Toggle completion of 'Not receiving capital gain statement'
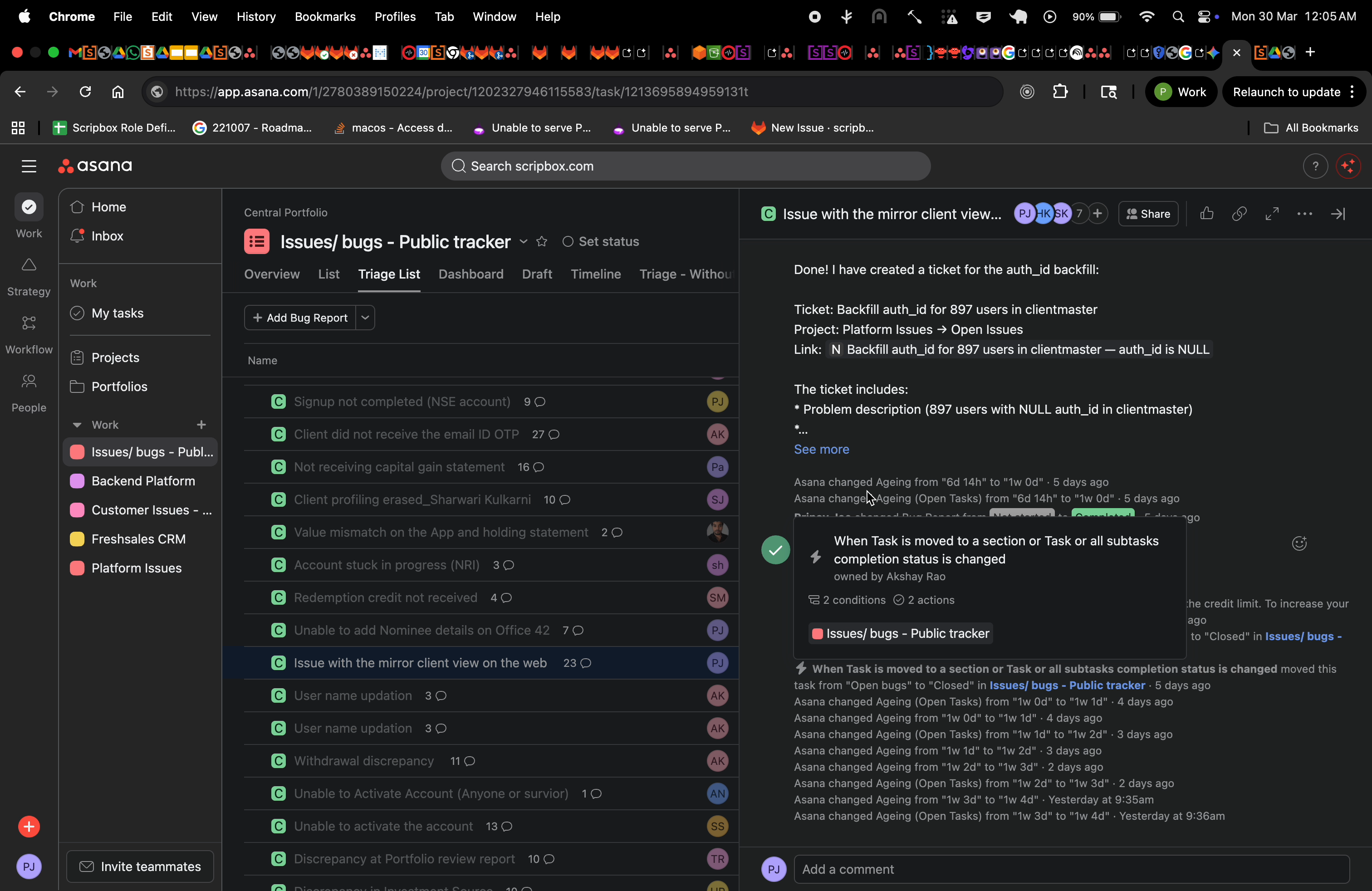 coord(279,467)
